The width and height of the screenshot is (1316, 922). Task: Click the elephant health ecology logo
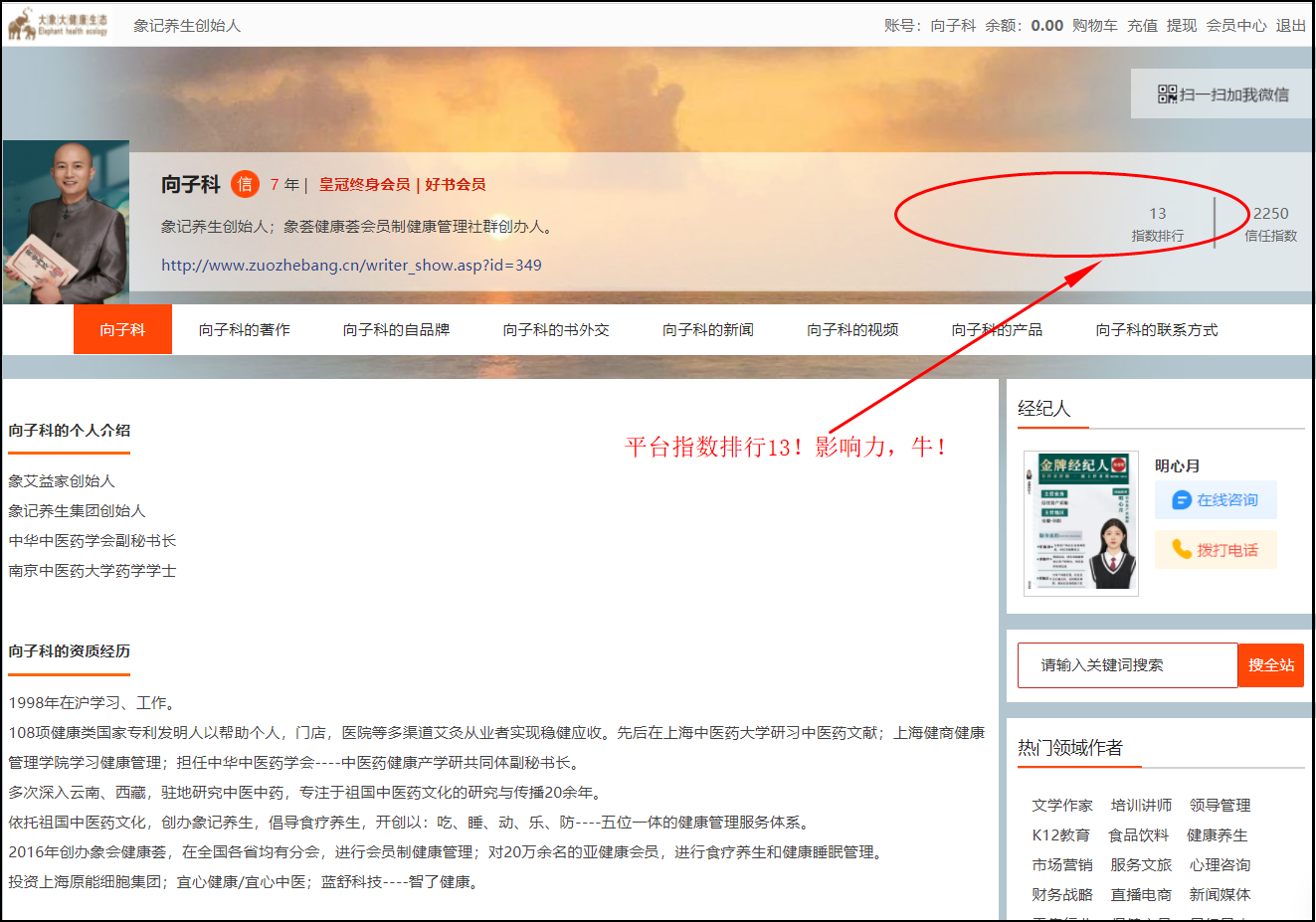pos(58,25)
